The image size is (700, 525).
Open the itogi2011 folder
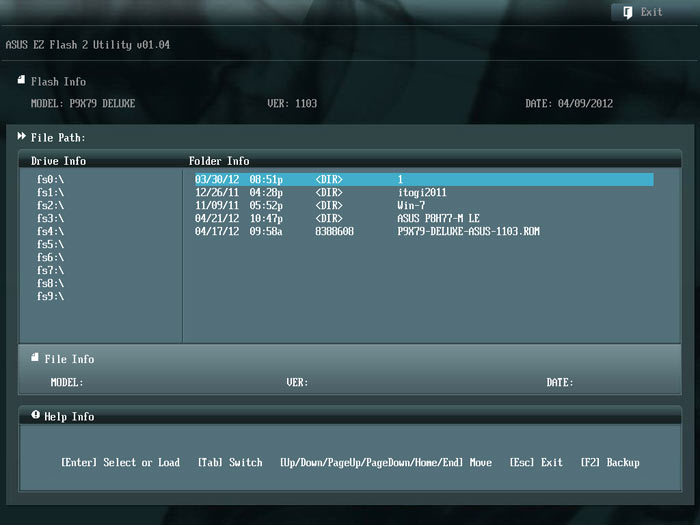(x=422, y=192)
